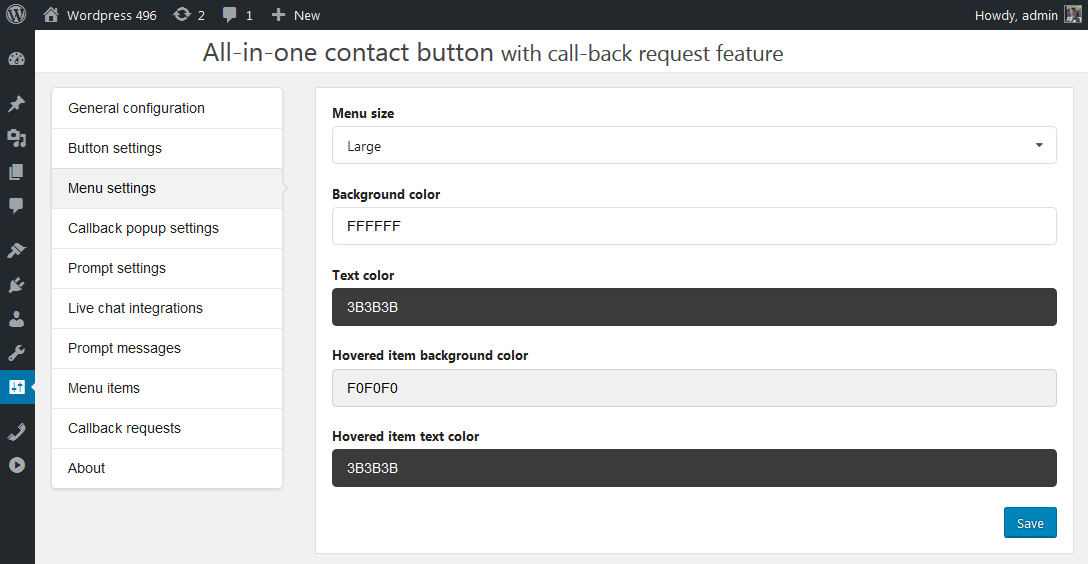Open Users icon in admin sidebar
The height and width of the screenshot is (564, 1088).
tap(16, 319)
